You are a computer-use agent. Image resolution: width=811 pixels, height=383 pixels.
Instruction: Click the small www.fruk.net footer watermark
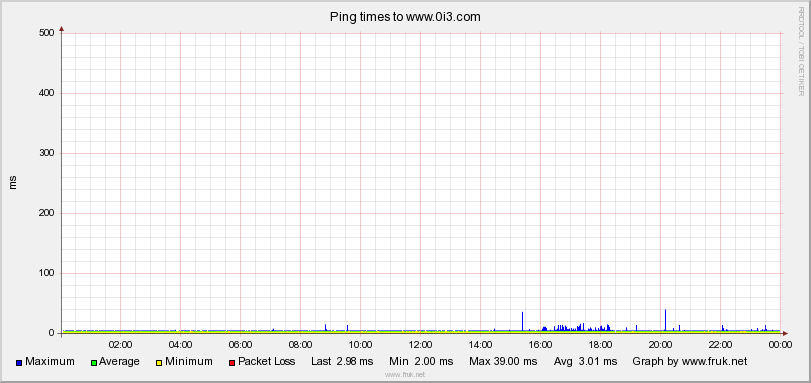(405, 375)
